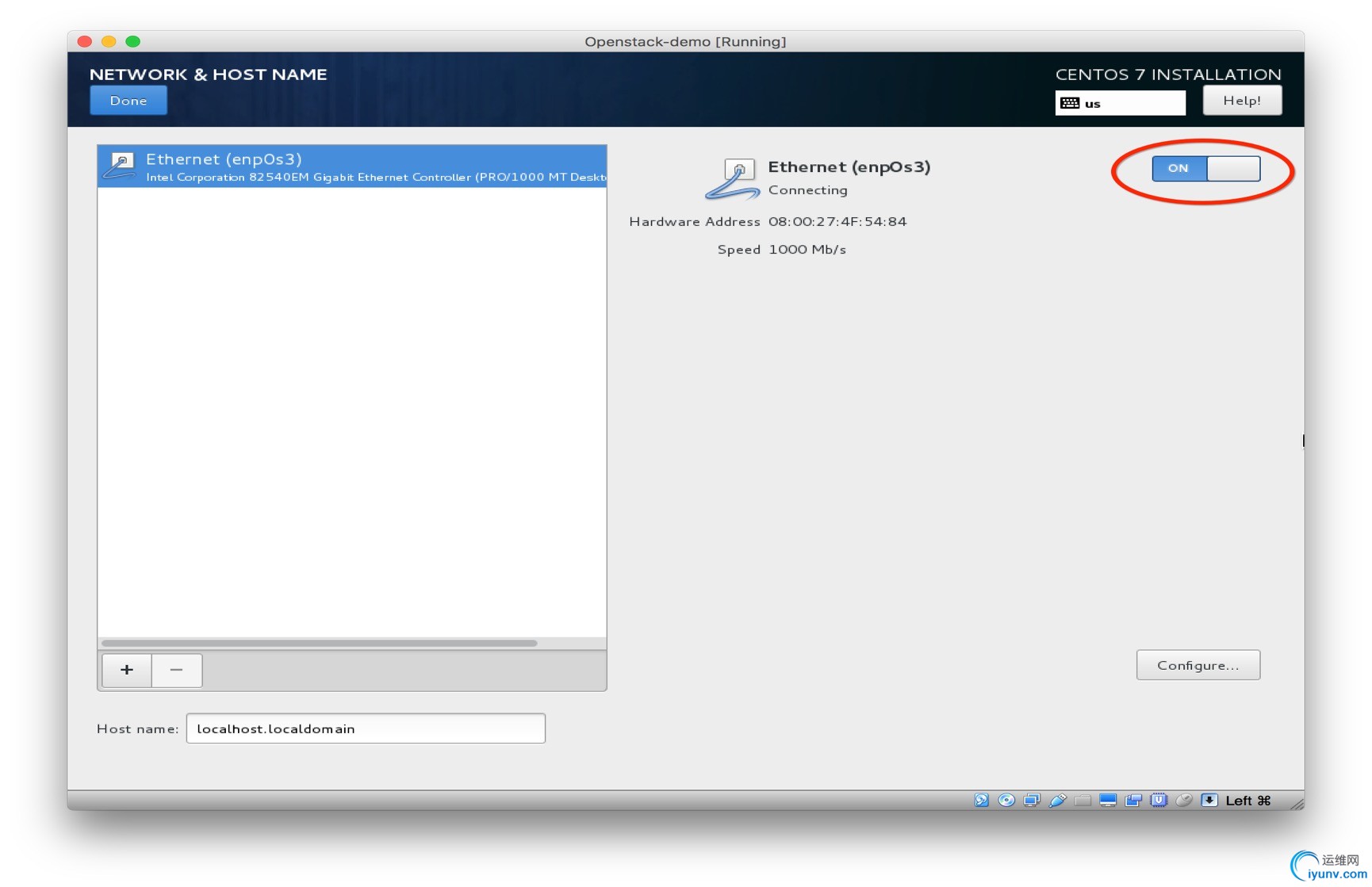Click the Left ⌘ host key indicator
This screenshot has width=1372, height=887.
pyautogui.click(x=1248, y=801)
